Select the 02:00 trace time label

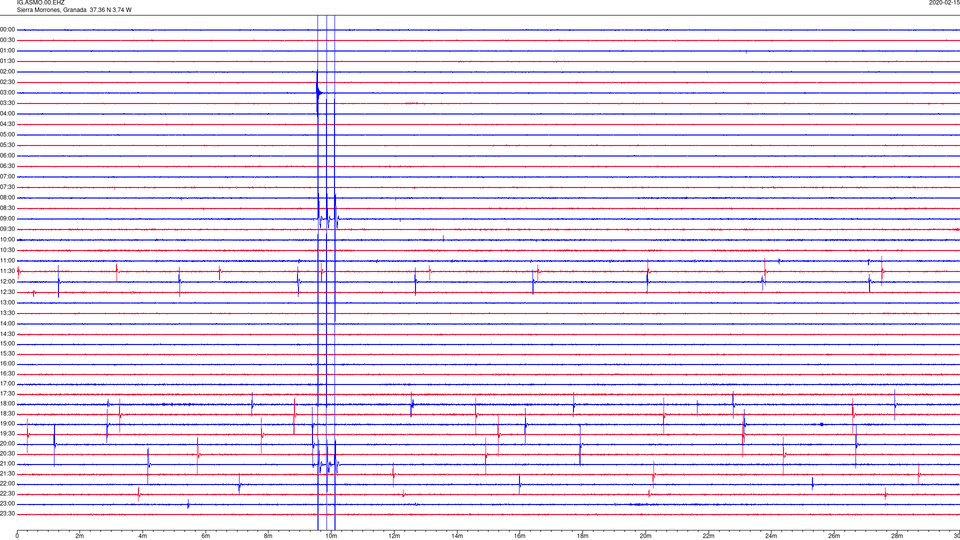coord(7,72)
